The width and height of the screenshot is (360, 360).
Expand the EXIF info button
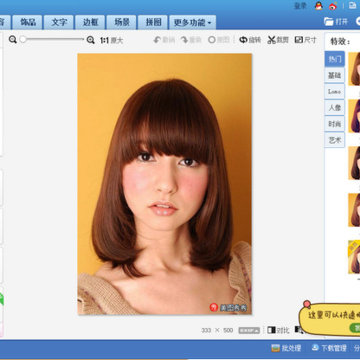[x=249, y=330]
